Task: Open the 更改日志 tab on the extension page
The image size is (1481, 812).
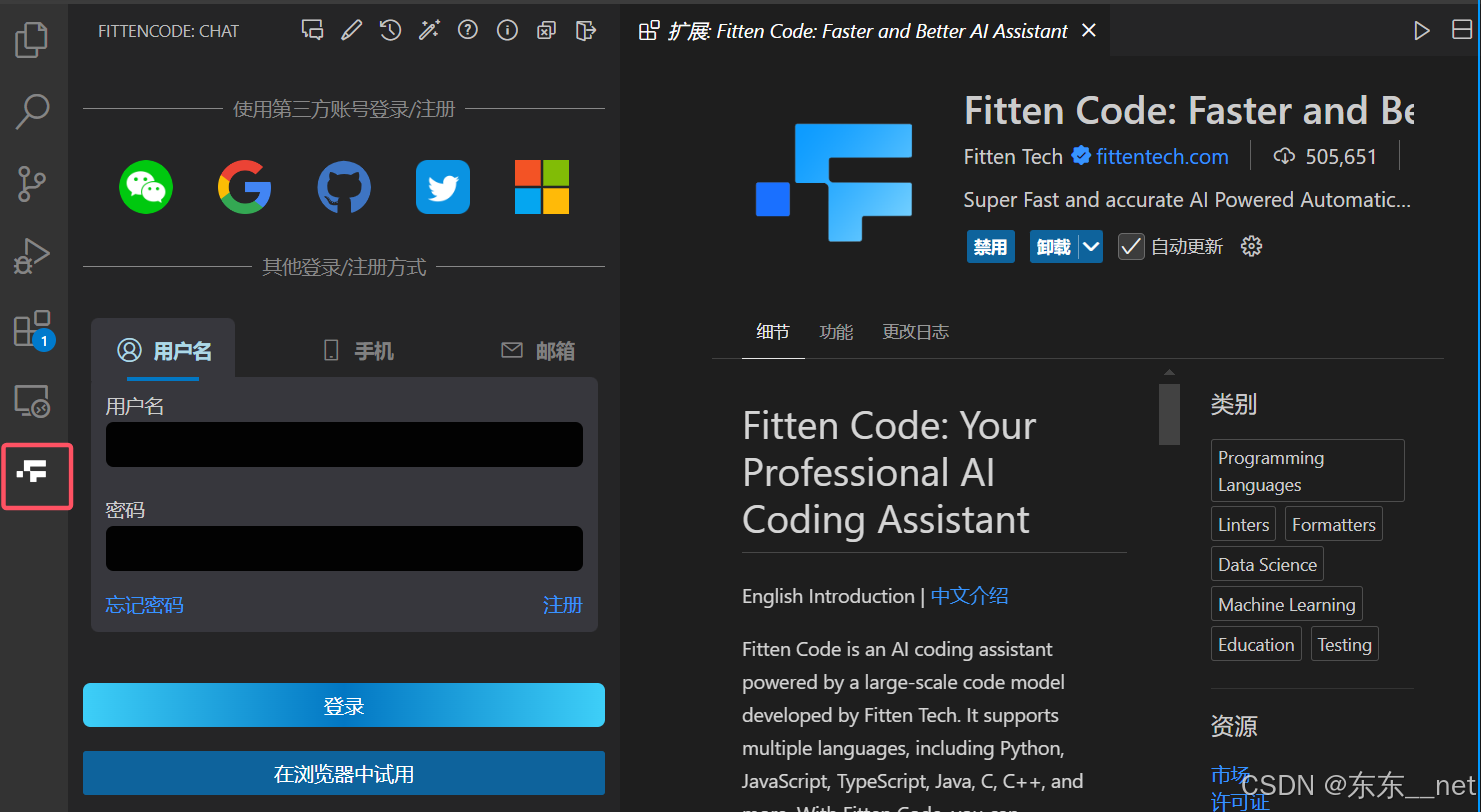Action: point(915,332)
